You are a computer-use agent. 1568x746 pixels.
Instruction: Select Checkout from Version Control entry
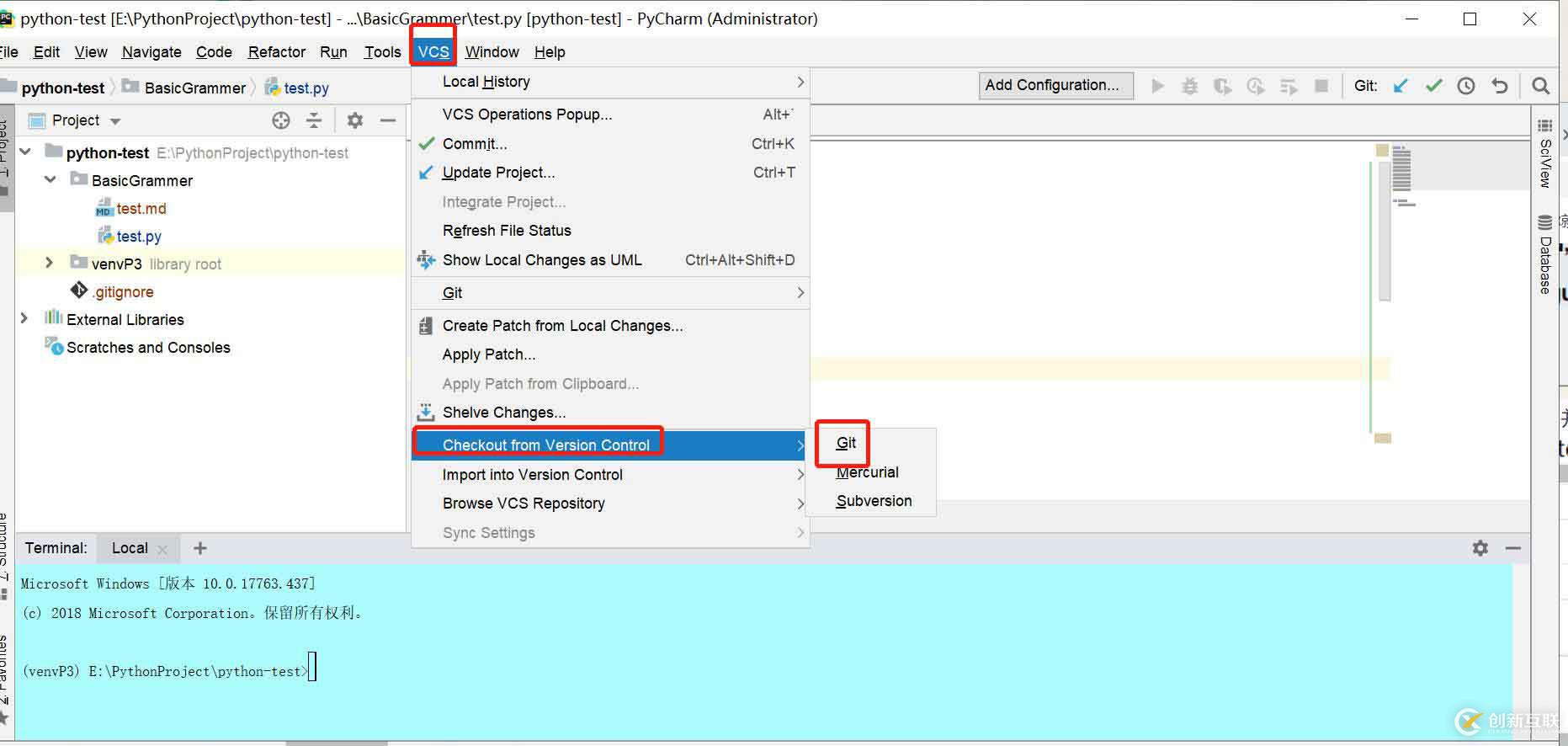tap(610, 445)
